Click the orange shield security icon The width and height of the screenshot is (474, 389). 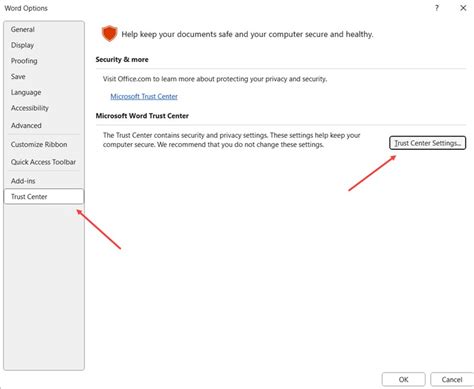point(109,34)
